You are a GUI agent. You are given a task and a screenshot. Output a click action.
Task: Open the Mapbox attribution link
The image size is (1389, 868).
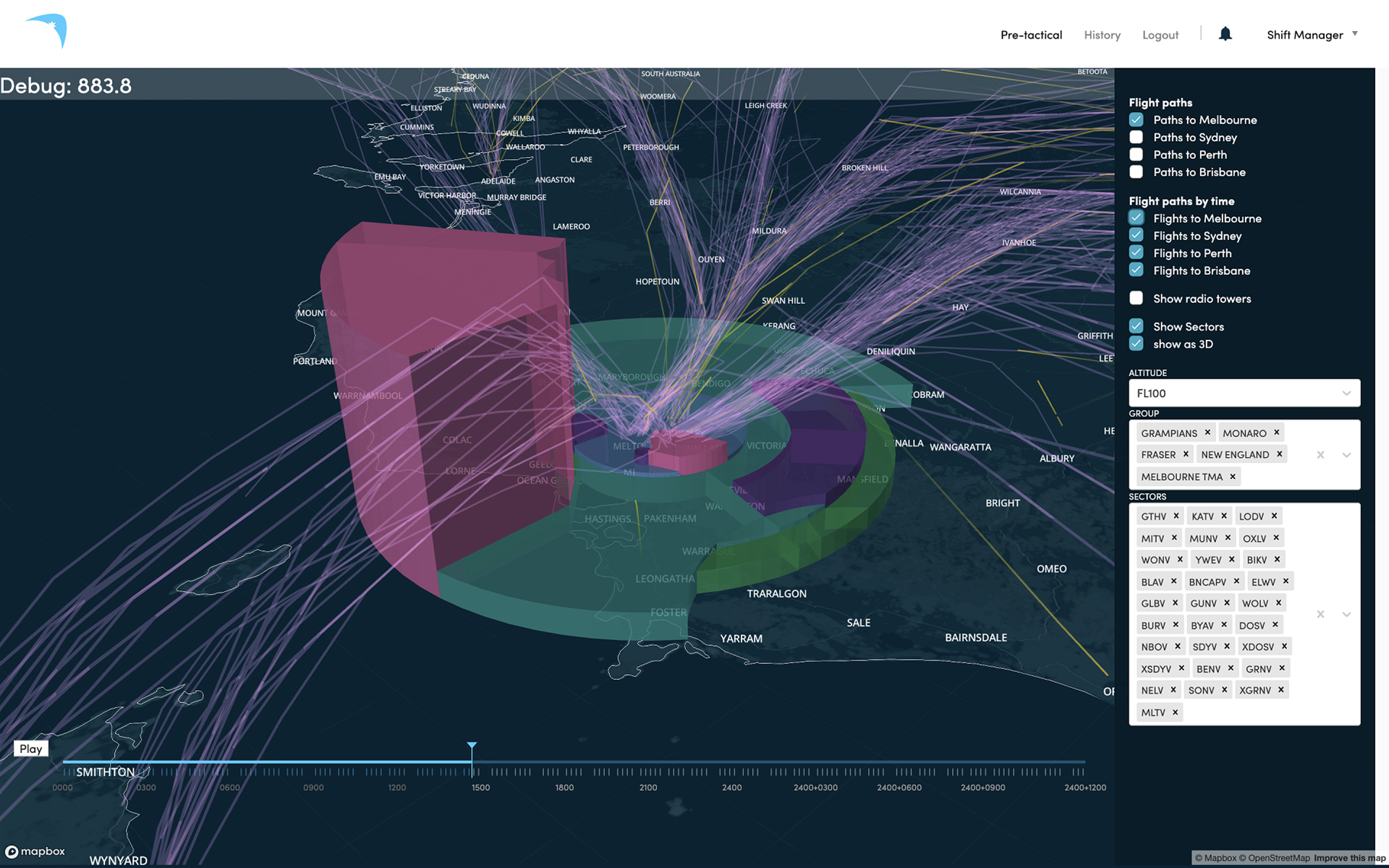pyautogui.click(x=1215, y=858)
